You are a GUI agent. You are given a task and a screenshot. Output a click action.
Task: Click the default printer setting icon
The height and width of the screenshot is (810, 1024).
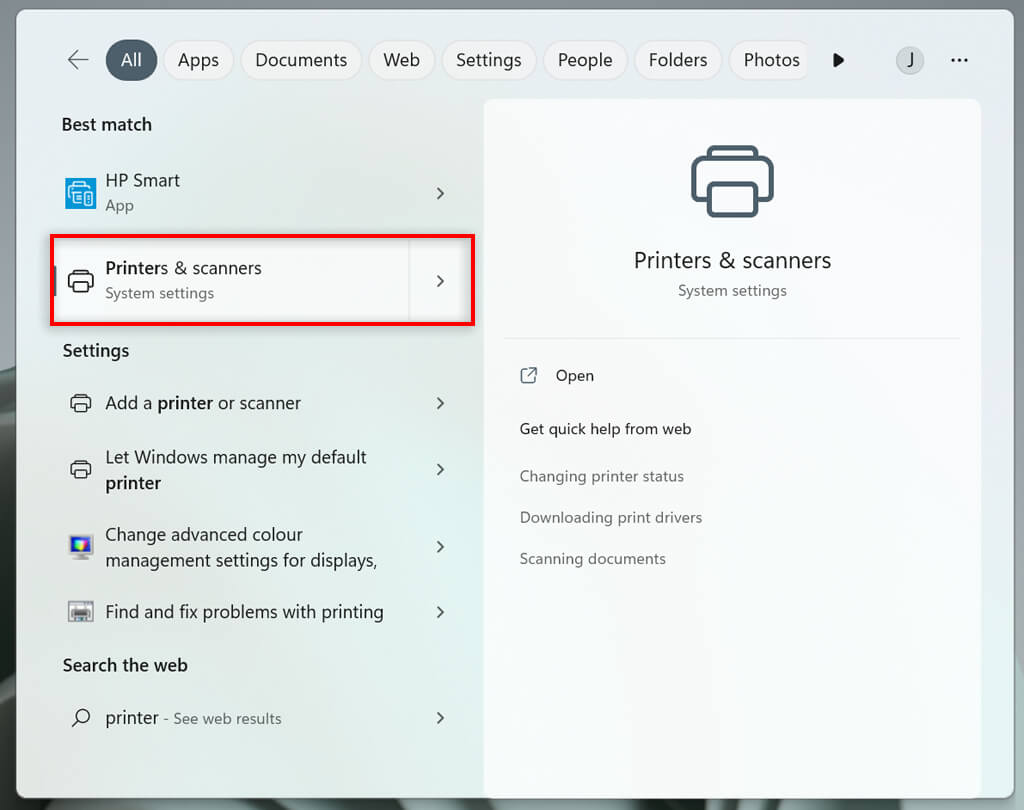coord(81,470)
